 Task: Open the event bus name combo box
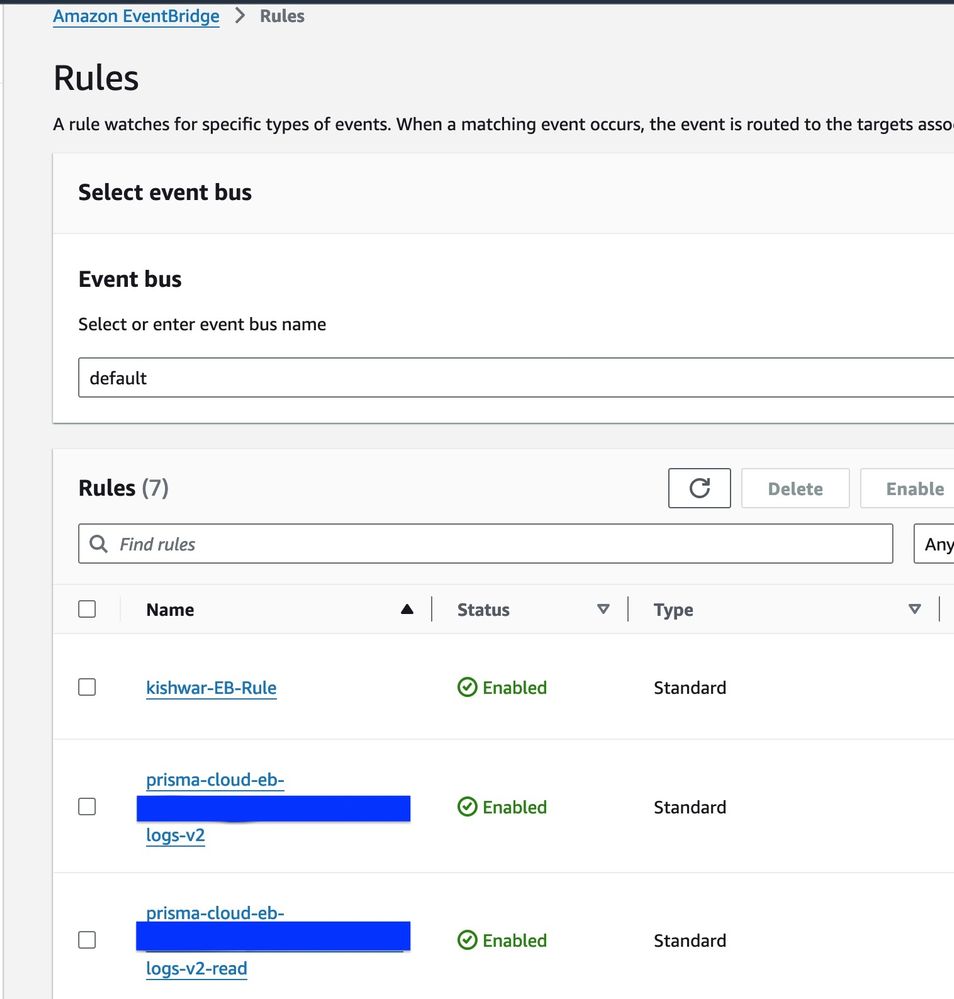click(x=515, y=378)
